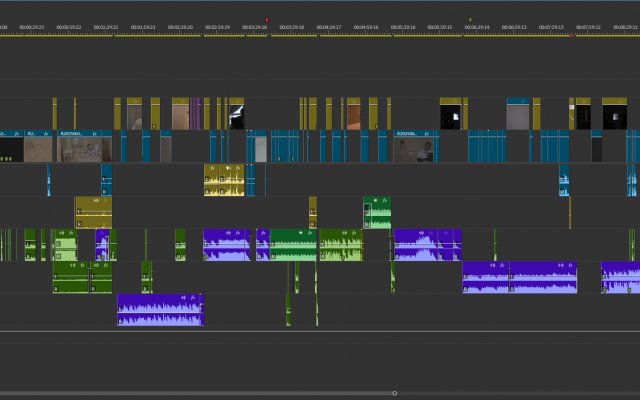The image size is (640, 400).
Task: Click ruler timecode 00:04:59:16
Action: click(366, 27)
